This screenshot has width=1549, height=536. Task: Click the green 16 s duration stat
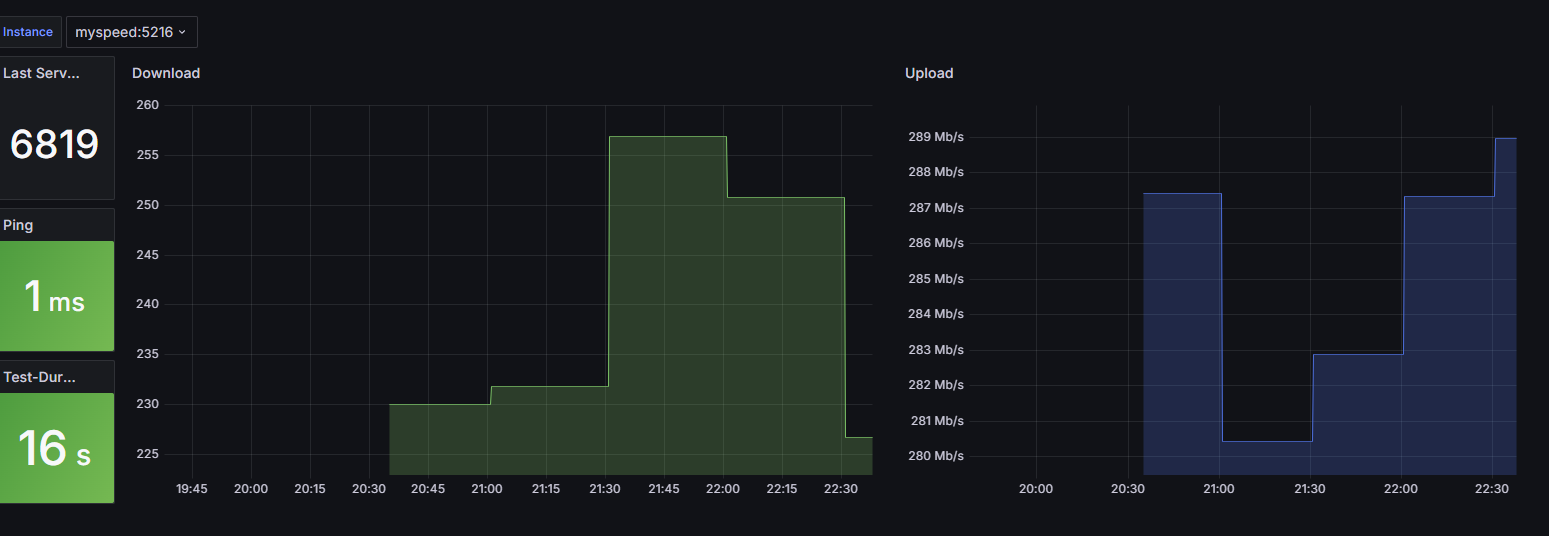[x=55, y=449]
